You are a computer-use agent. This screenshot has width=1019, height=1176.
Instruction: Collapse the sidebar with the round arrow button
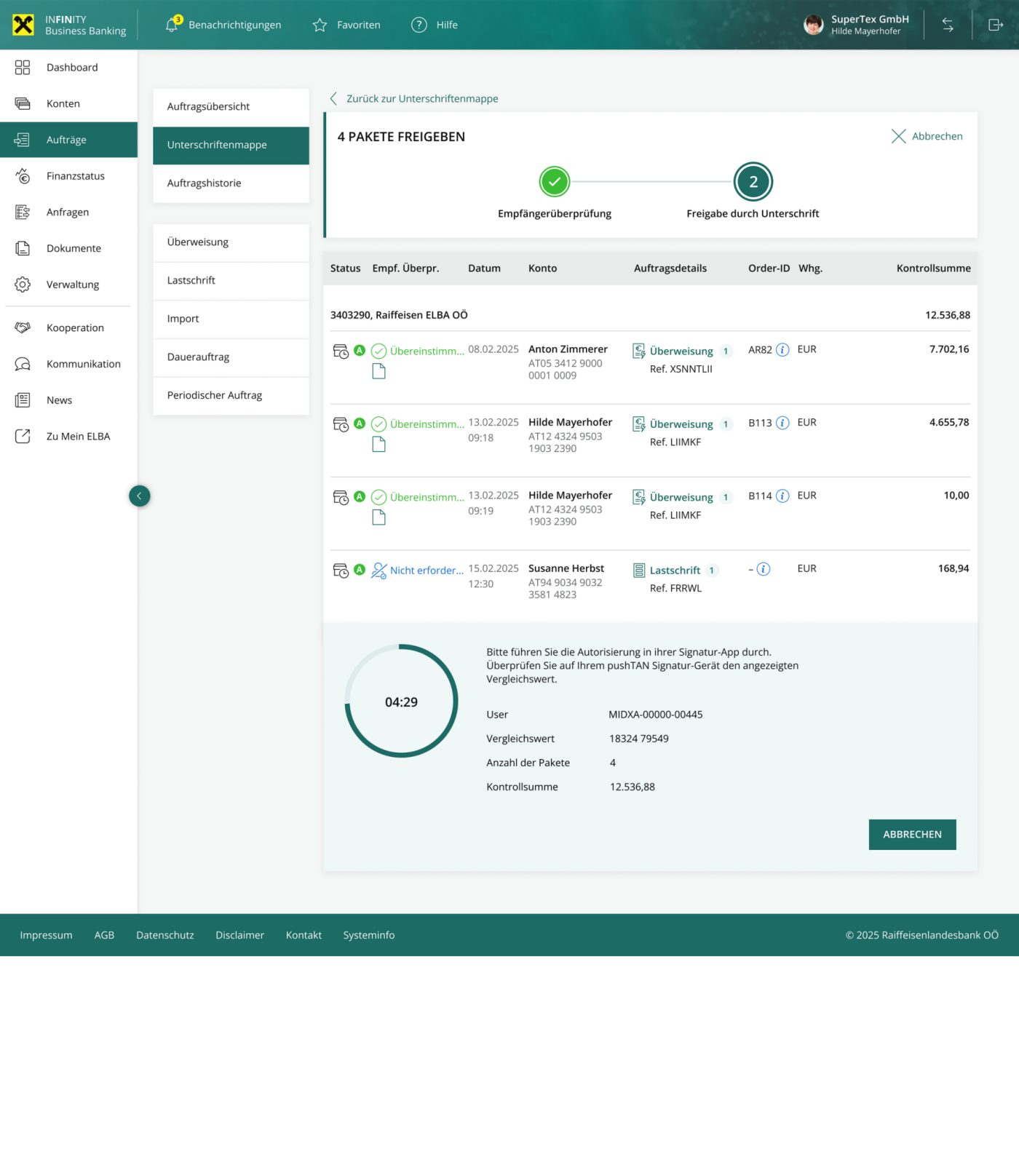pos(140,496)
